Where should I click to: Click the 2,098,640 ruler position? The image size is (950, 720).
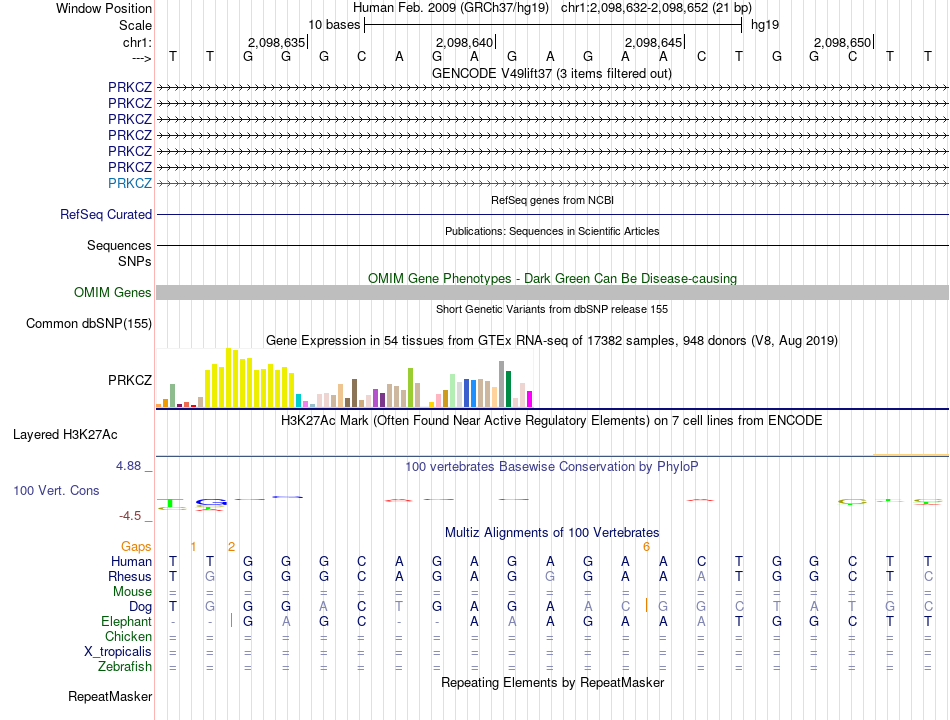(464, 42)
